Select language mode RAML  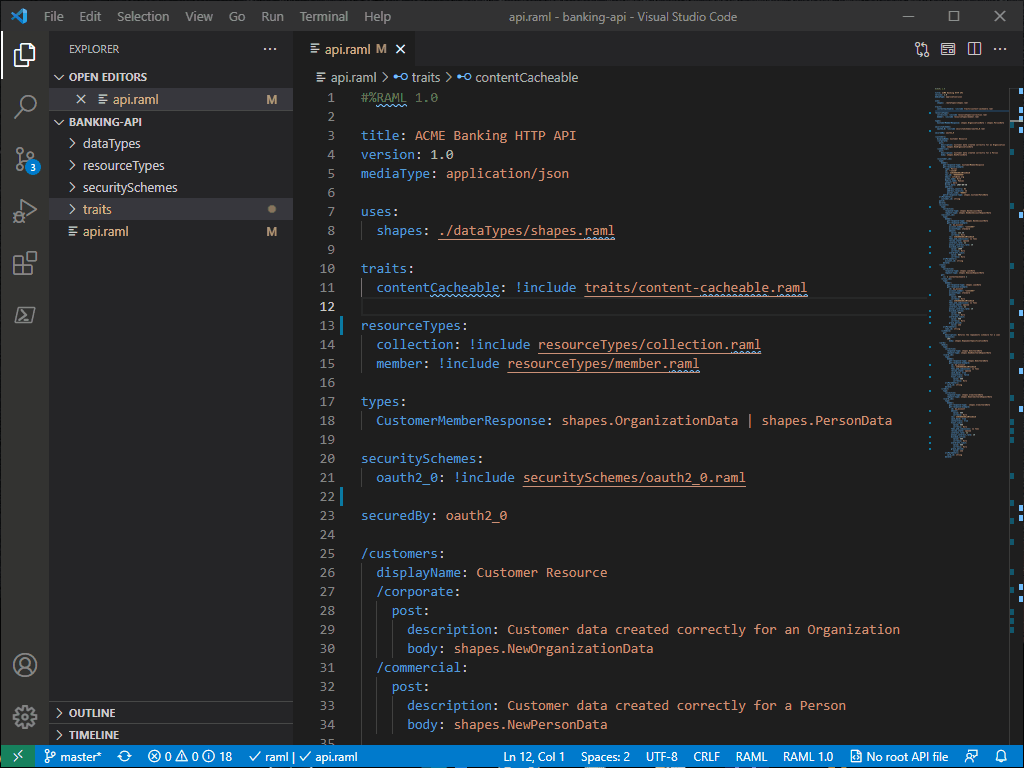coord(751,756)
